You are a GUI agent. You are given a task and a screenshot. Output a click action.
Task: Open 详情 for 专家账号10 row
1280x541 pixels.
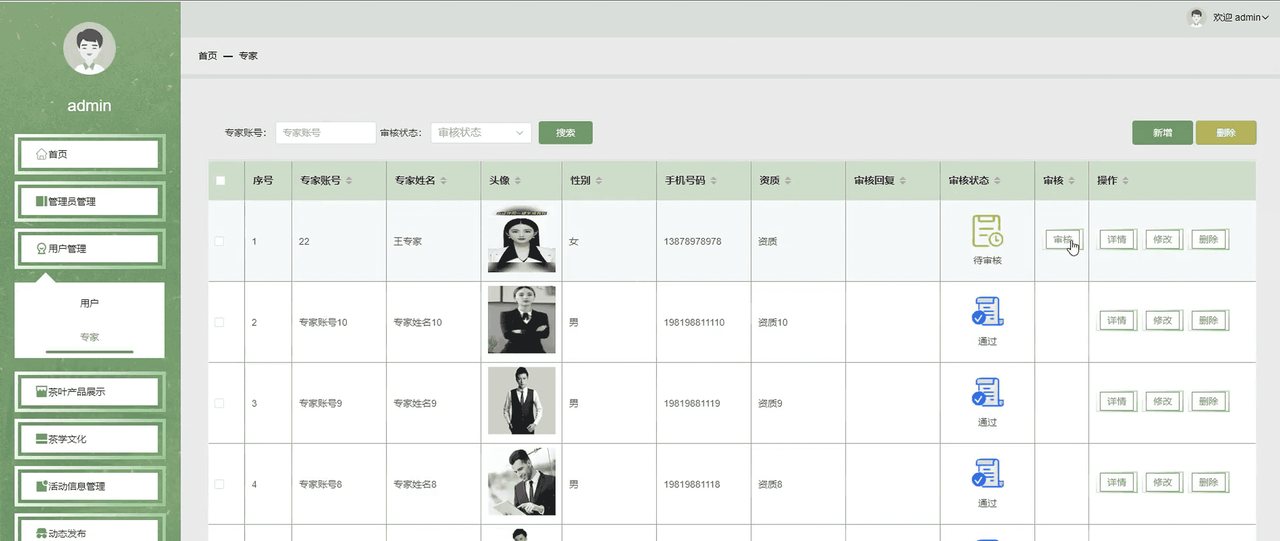click(1117, 321)
